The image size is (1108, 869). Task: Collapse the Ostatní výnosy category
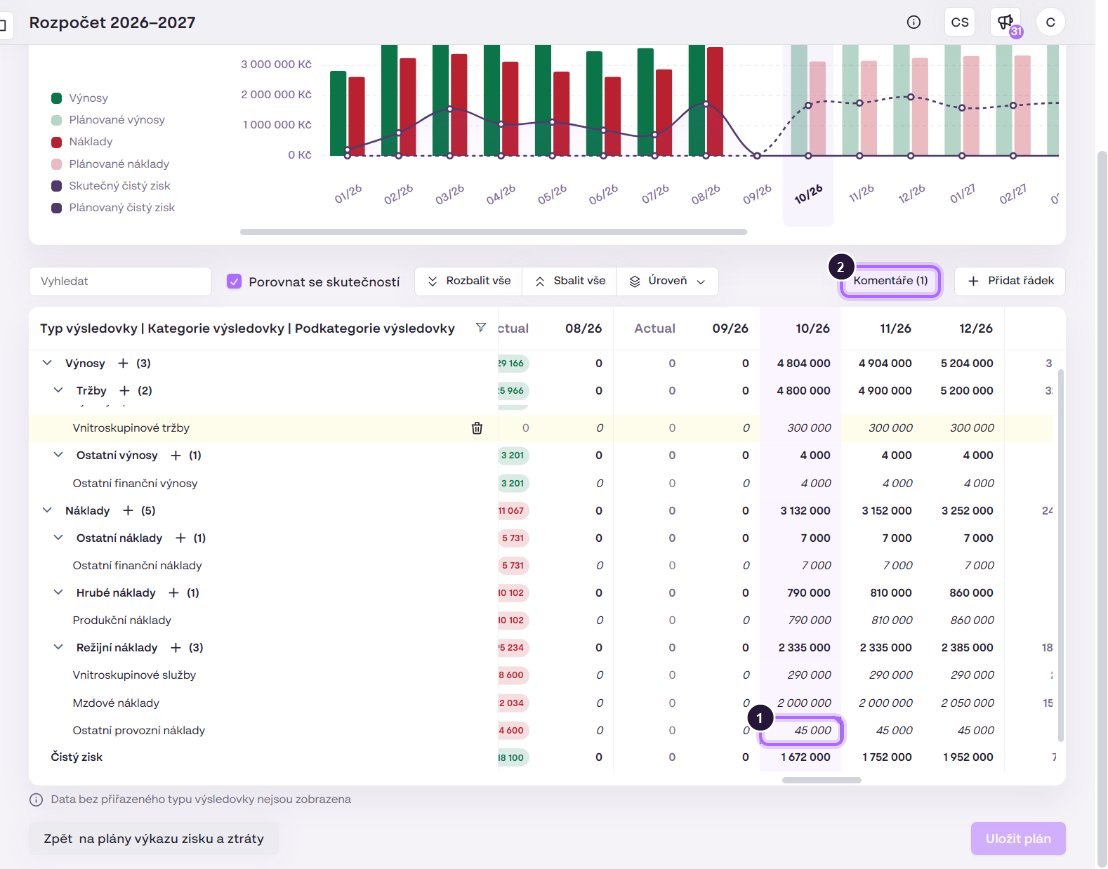58,456
